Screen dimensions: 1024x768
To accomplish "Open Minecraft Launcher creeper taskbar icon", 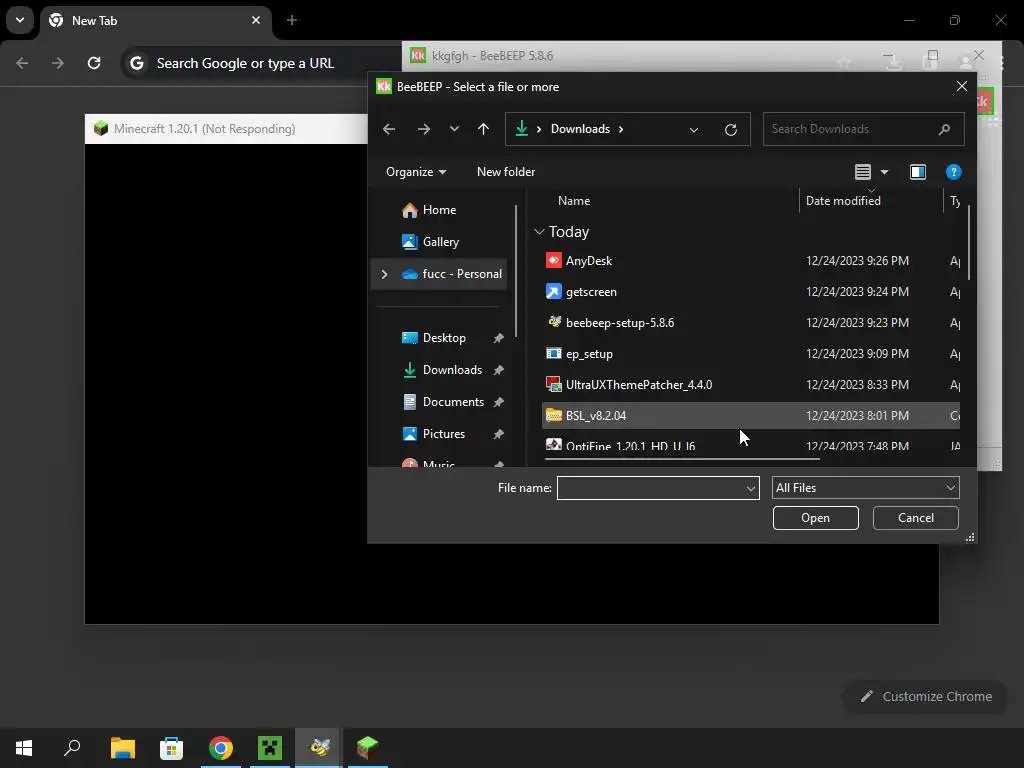I will pyautogui.click(x=270, y=748).
